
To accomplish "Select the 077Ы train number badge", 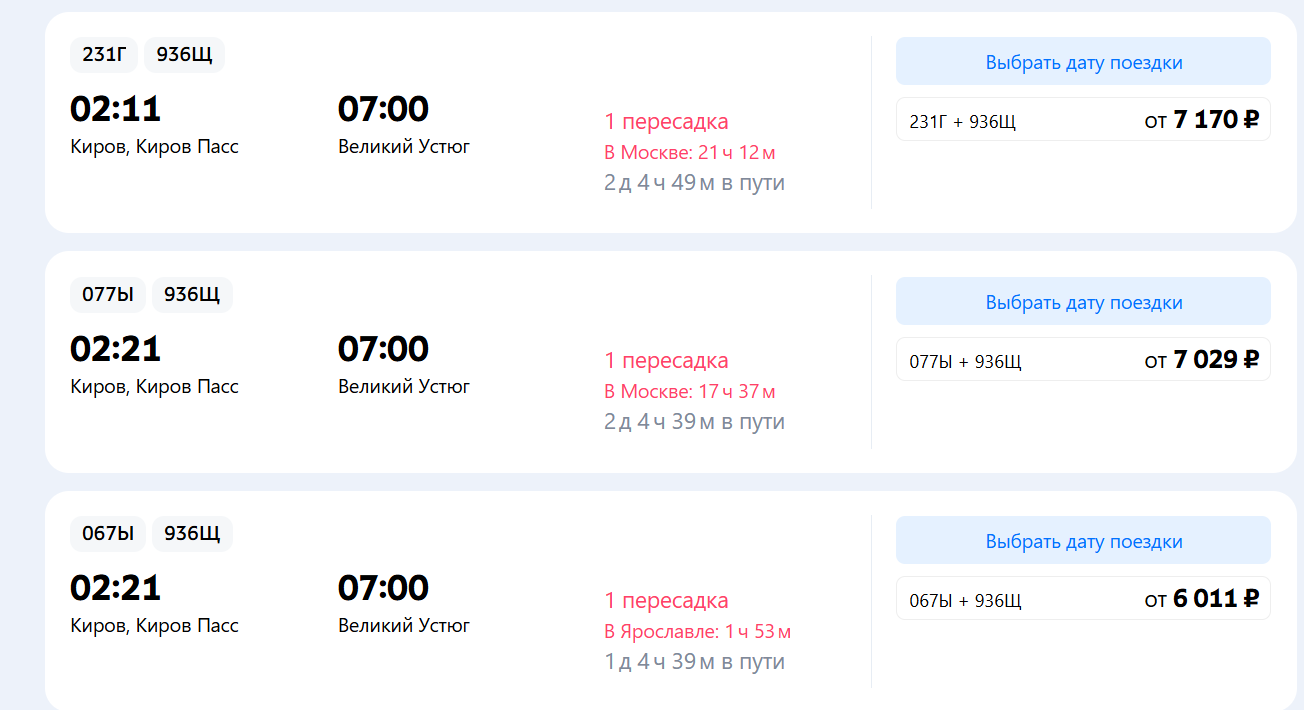I will pyautogui.click(x=108, y=295).
